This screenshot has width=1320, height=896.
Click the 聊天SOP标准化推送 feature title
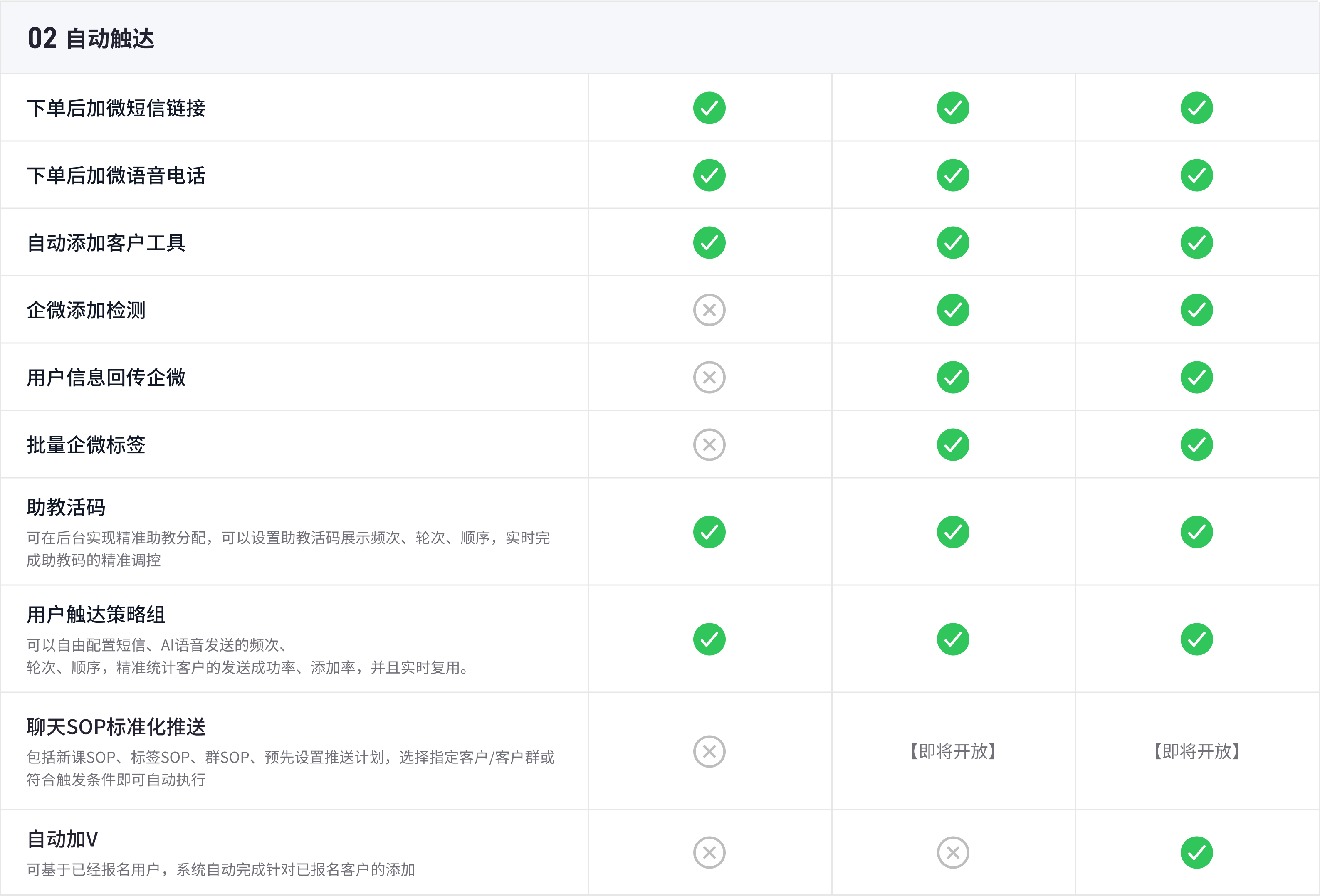(116, 727)
